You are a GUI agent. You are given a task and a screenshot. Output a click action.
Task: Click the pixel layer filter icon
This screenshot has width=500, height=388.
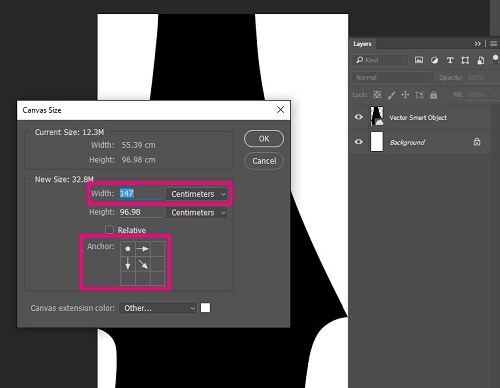(419, 60)
